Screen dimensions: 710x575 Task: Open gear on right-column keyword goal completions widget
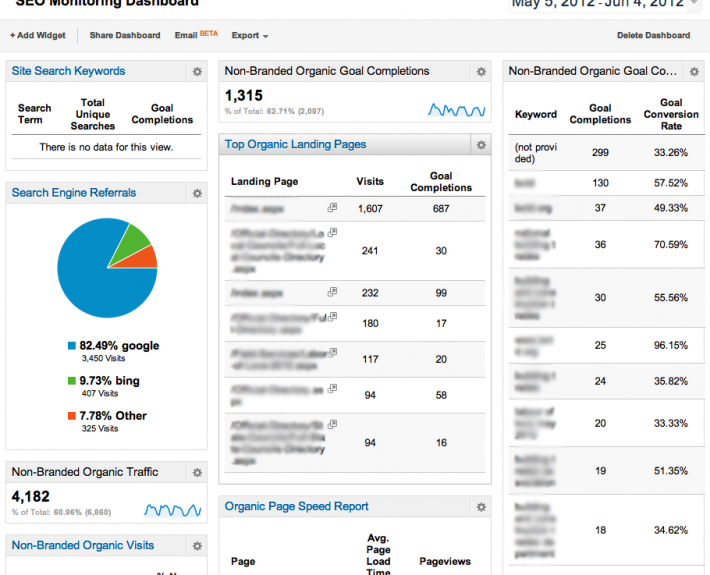click(x=694, y=72)
